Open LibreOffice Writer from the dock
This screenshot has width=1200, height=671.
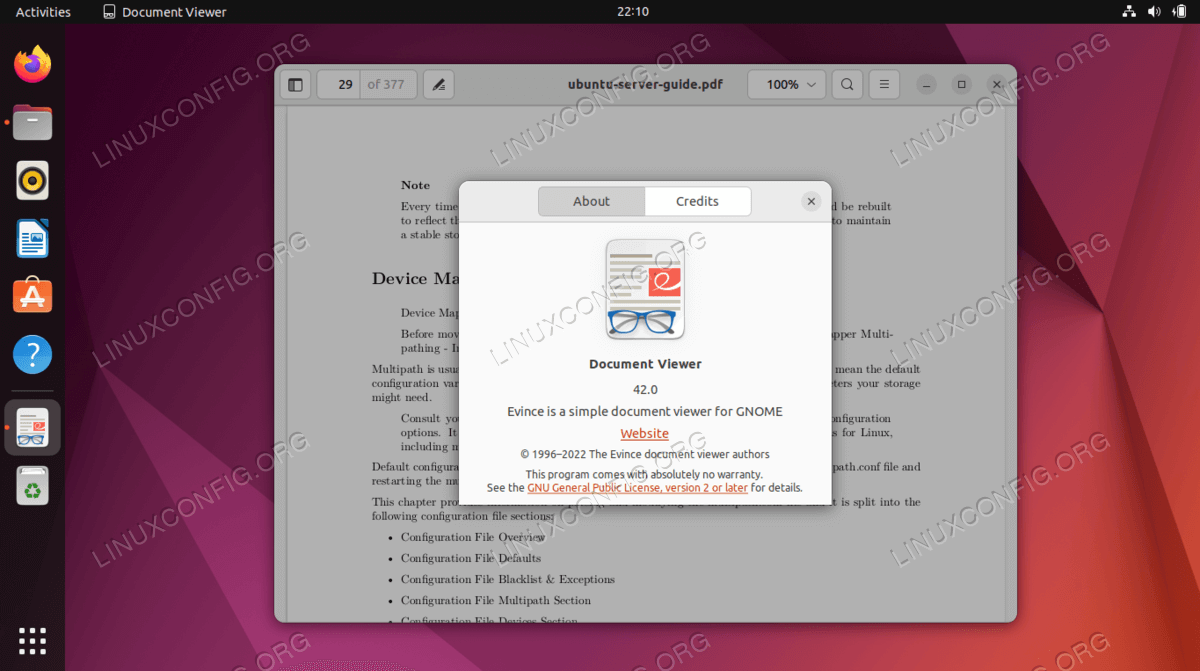pyautogui.click(x=33, y=239)
